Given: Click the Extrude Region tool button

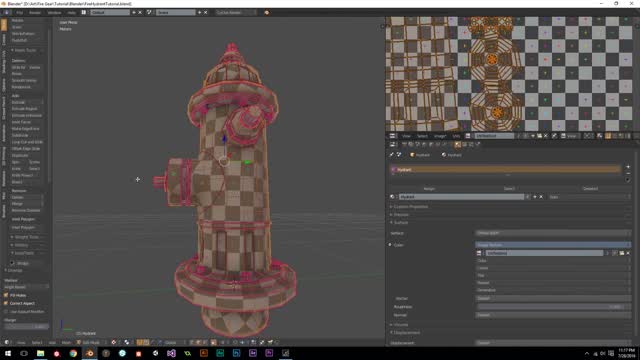Looking at the screenshot, I should (x=27, y=109).
